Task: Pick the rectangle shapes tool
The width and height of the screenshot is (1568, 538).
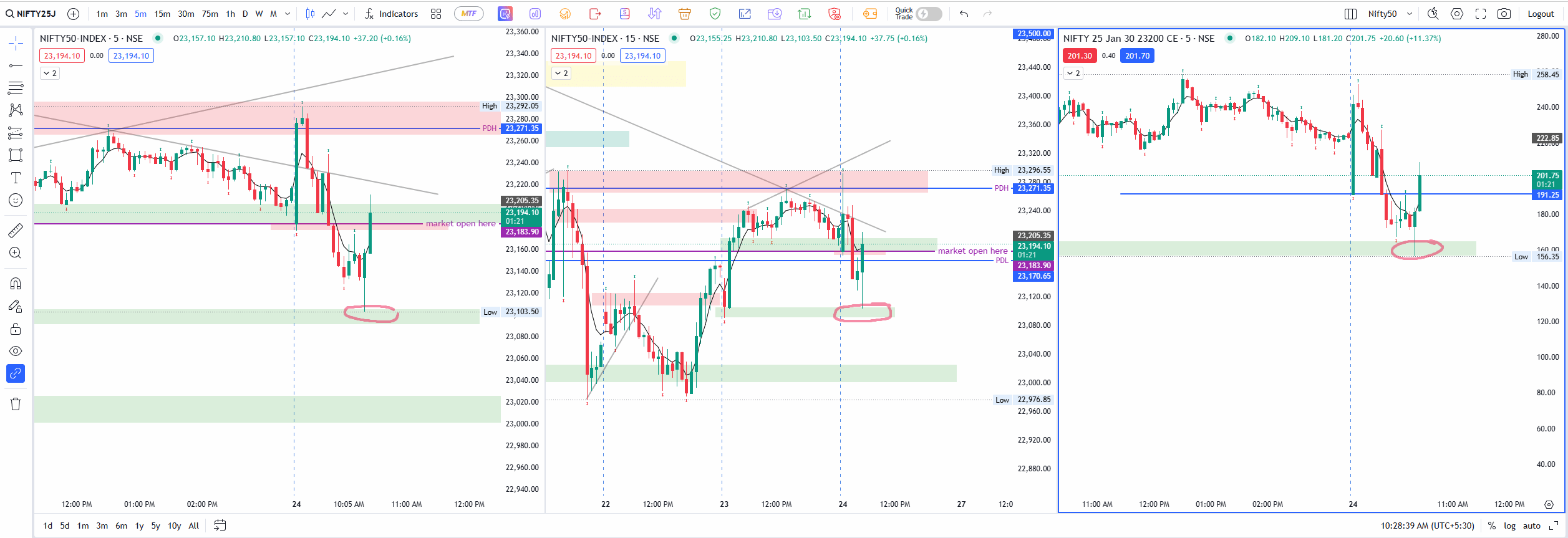Action: (16, 155)
